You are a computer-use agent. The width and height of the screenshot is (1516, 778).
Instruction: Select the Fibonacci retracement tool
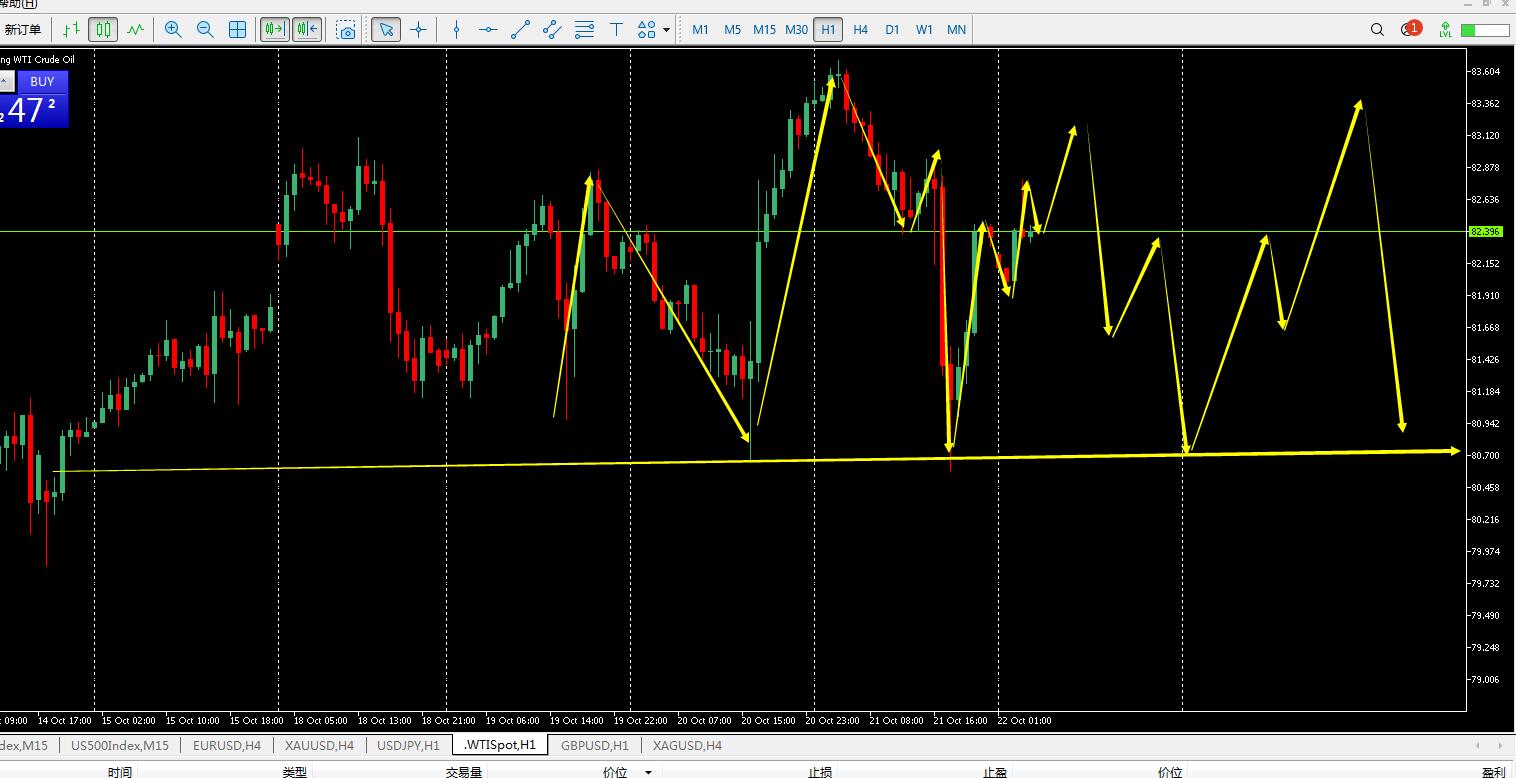[x=585, y=30]
